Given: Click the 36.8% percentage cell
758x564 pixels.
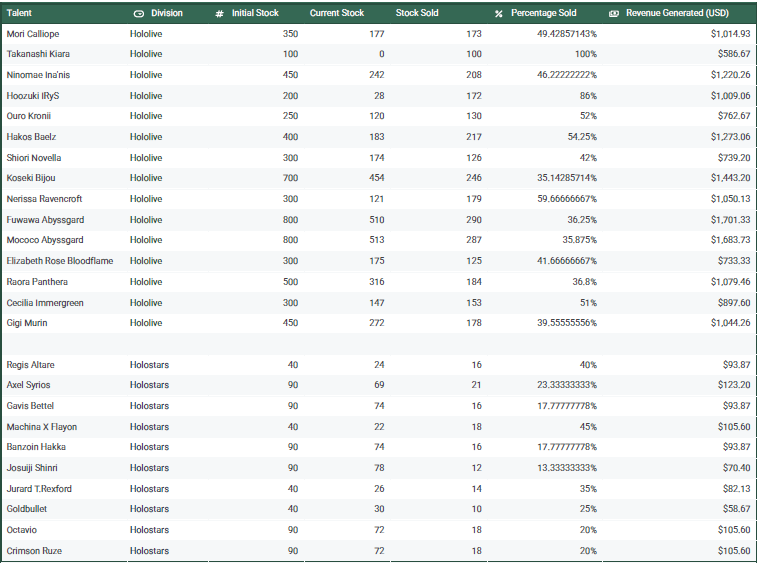Looking at the screenshot, I should pyautogui.click(x=584, y=282).
